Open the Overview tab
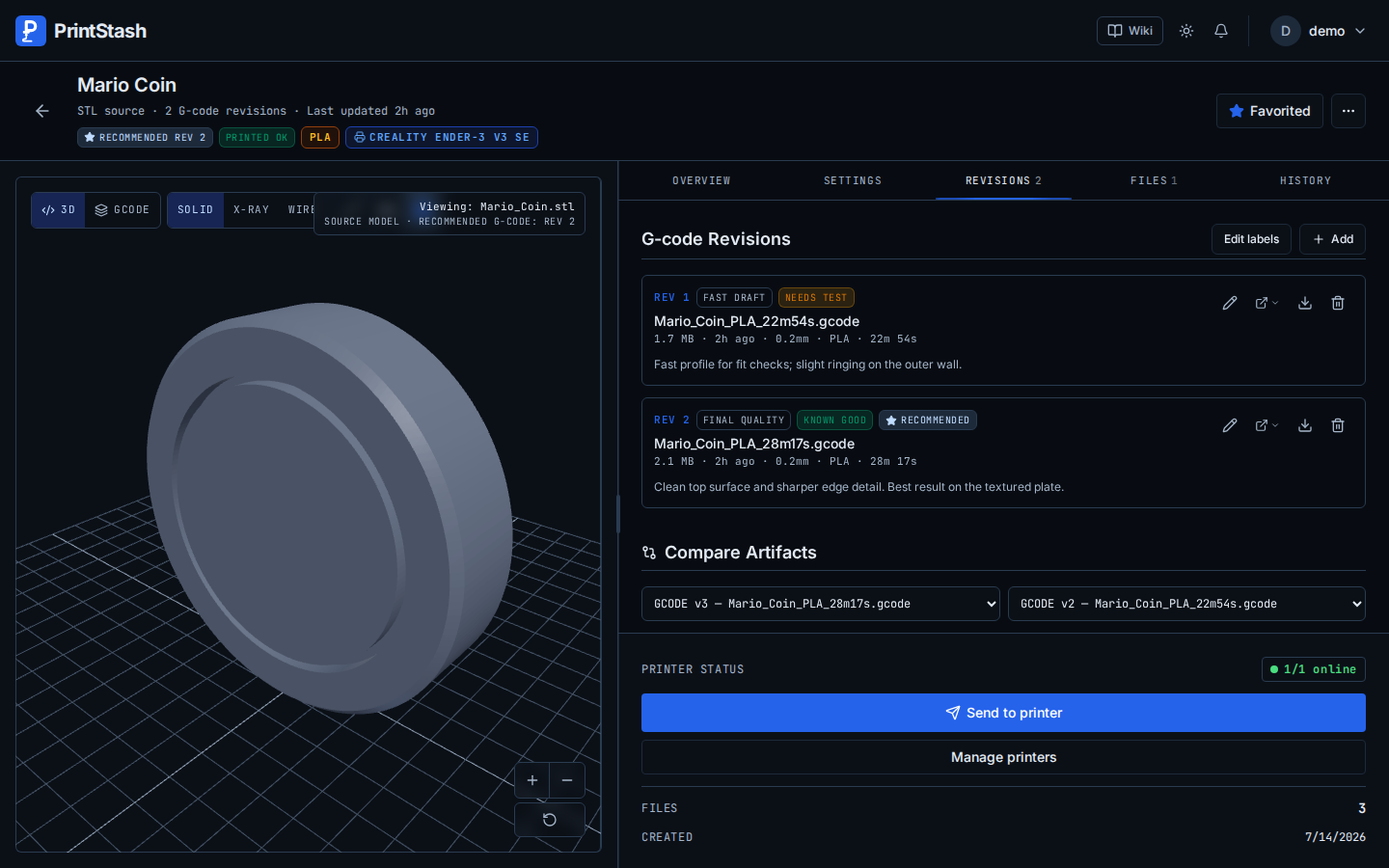Screen dimensions: 1389x868 701,180
